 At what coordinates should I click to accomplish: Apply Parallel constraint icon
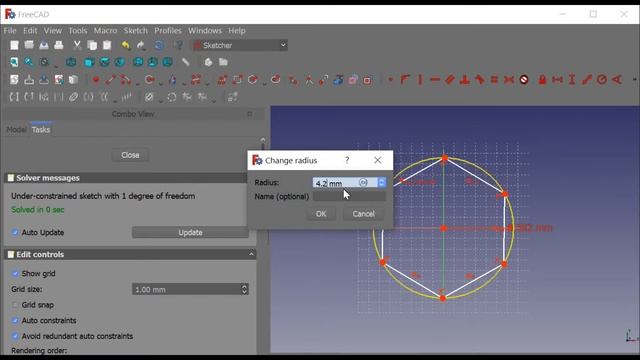pos(450,80)
